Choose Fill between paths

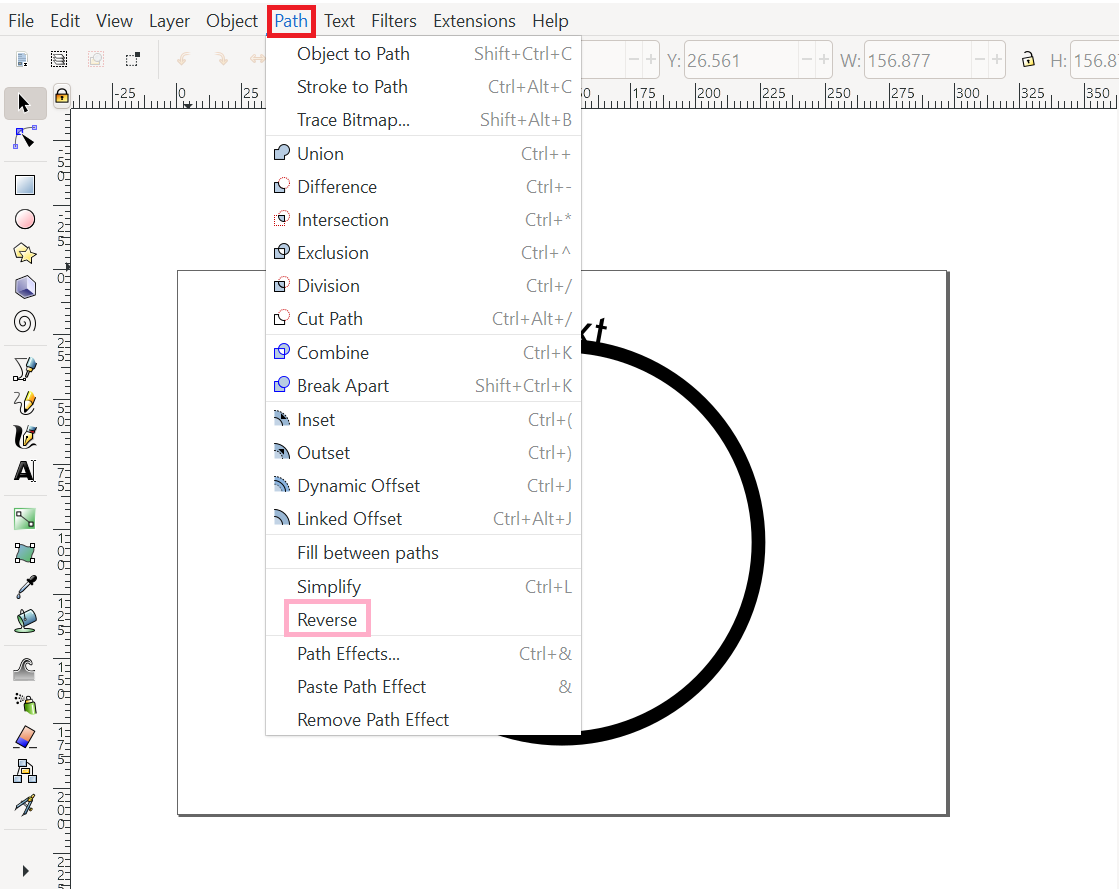[x=424, y=552]
